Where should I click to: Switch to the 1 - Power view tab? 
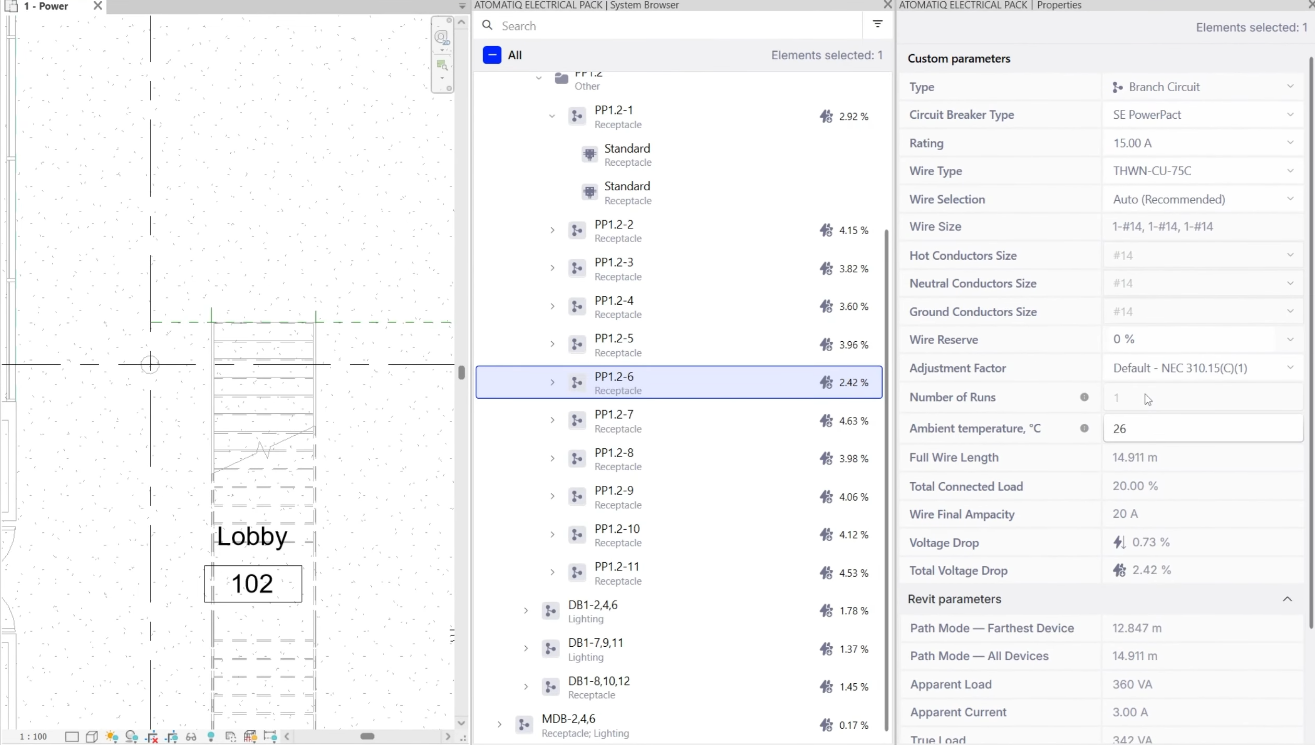[45, 6]
